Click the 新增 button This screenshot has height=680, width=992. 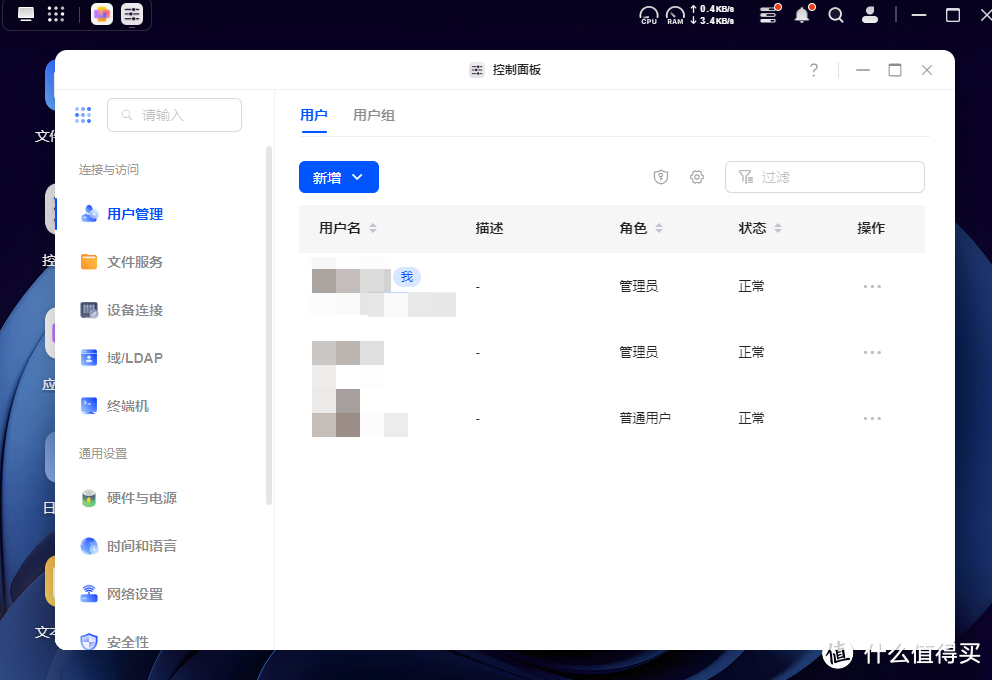[x=330, y=176]
